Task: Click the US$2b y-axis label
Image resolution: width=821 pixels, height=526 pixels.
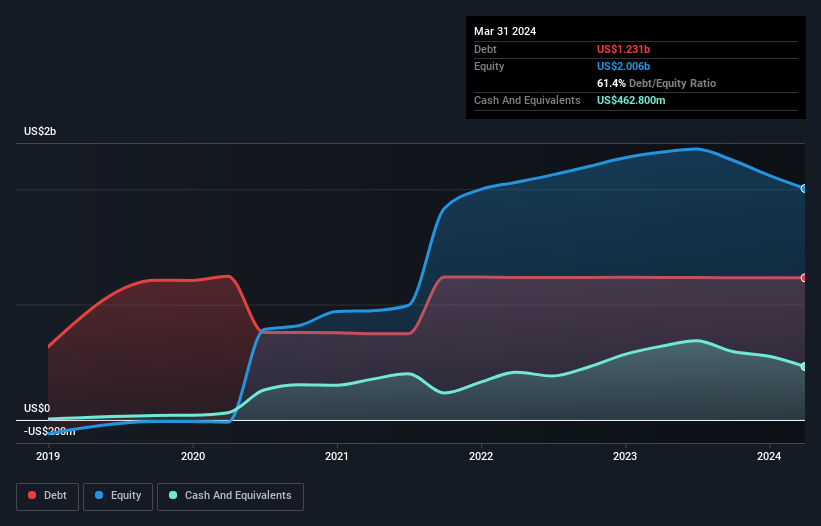Action: [x=40, y=131]
